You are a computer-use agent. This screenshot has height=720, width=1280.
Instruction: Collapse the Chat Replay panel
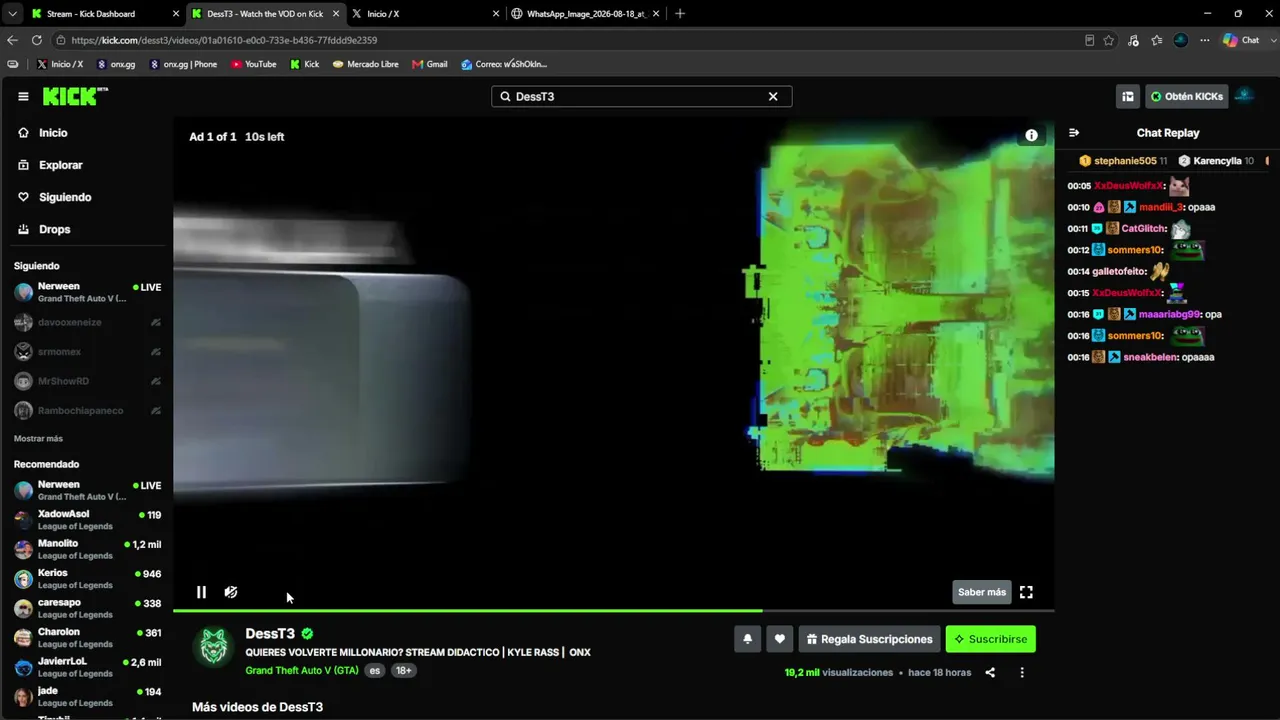(1074, 132)
